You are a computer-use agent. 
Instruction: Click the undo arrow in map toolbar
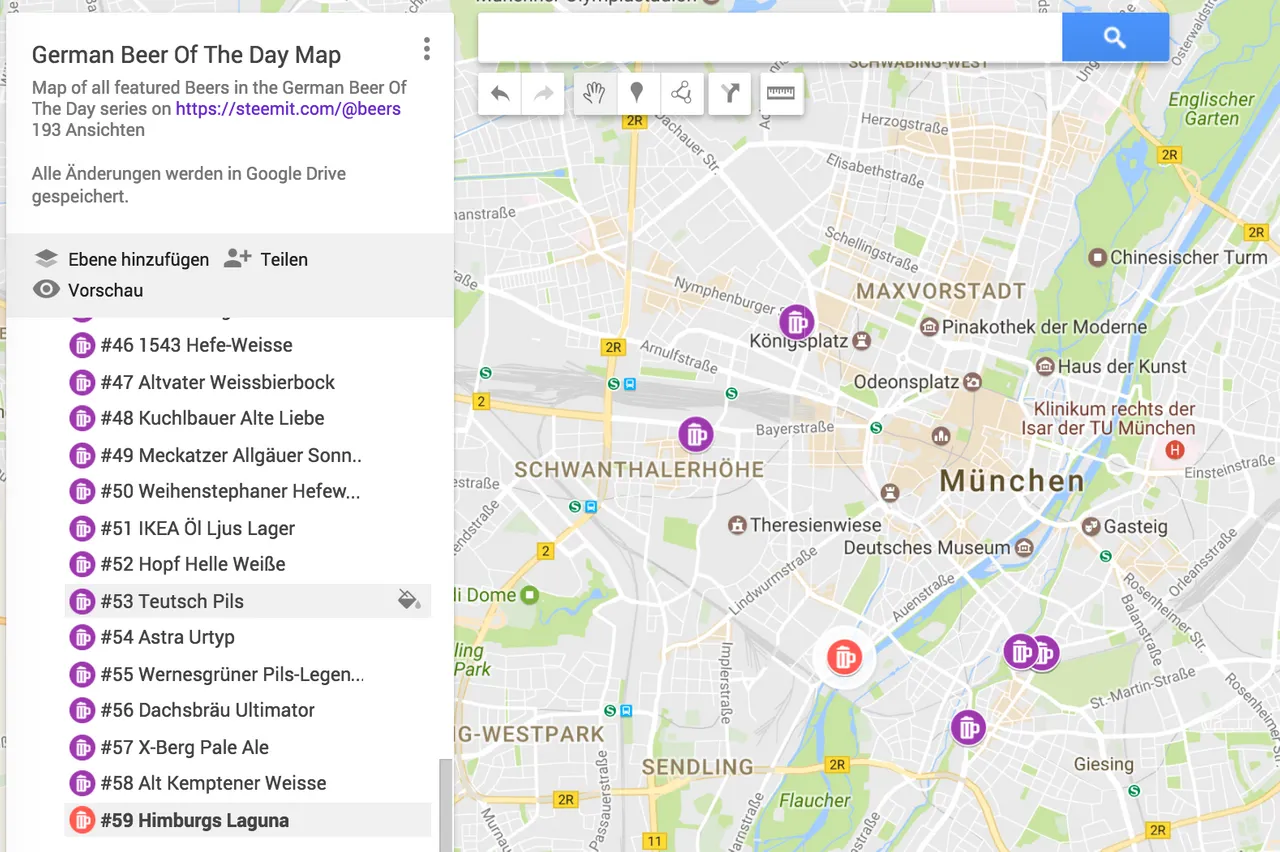(x=500, y=94)
